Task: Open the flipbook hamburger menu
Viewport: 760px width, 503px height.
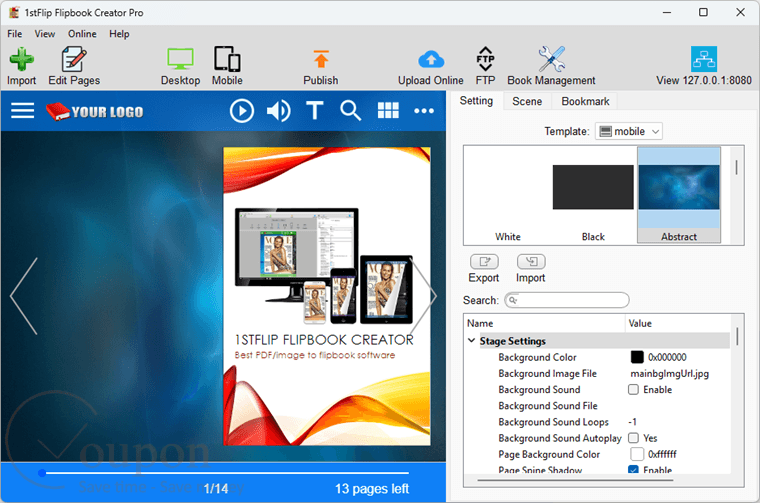Action: pos(22,110)
